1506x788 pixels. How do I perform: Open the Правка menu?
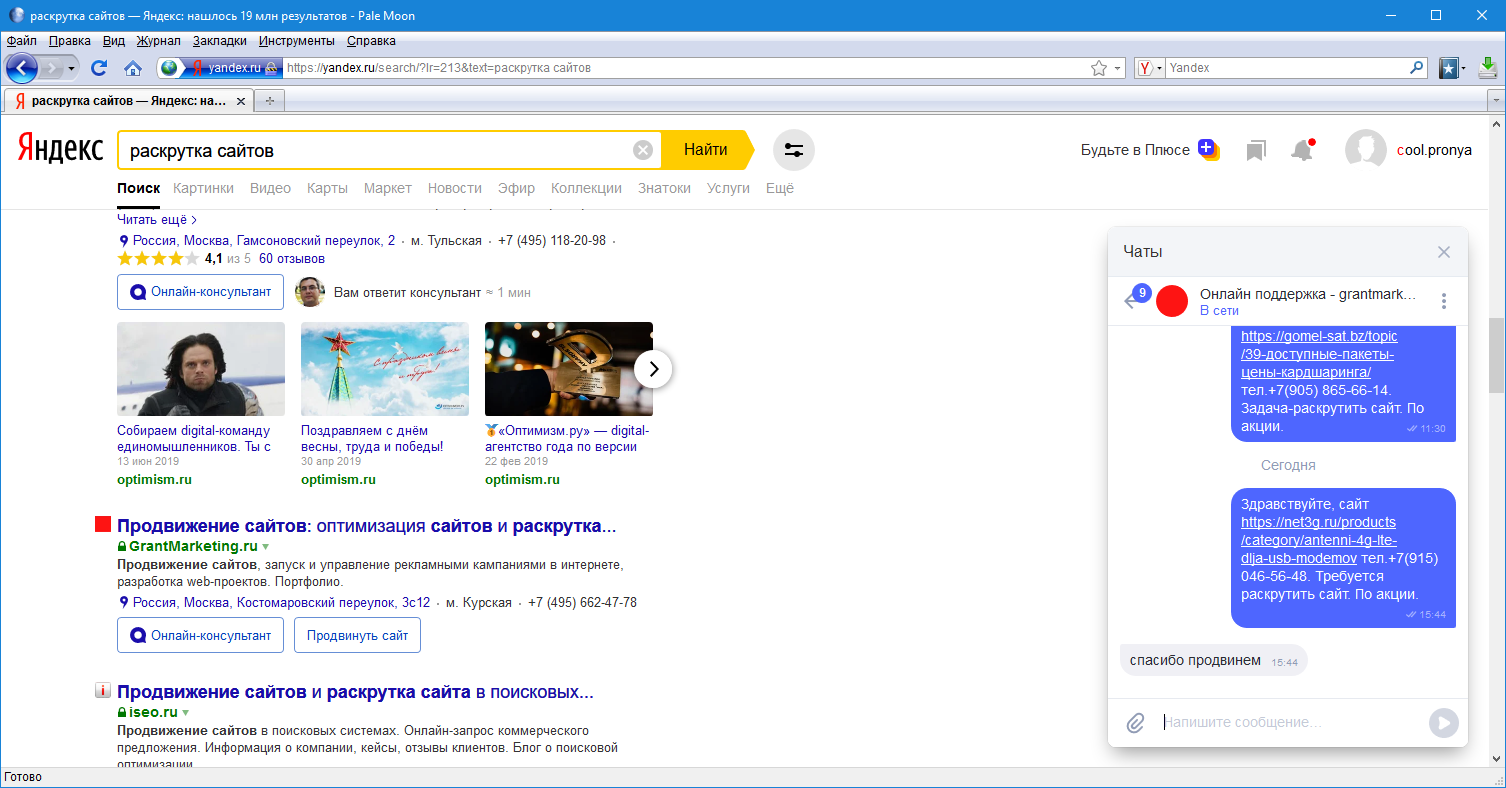pyautogui.click(x=69, y=41)
